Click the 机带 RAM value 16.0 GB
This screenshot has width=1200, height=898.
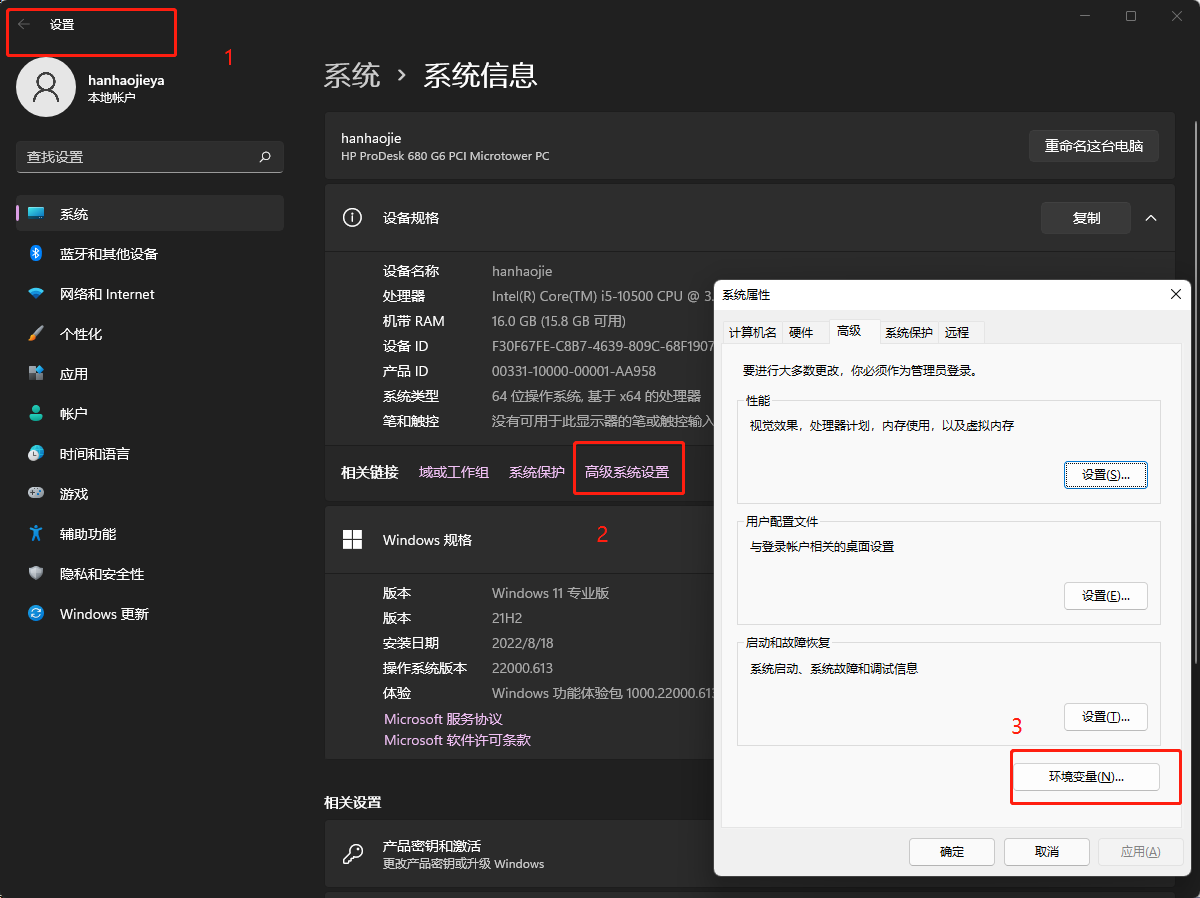(558, 321)
